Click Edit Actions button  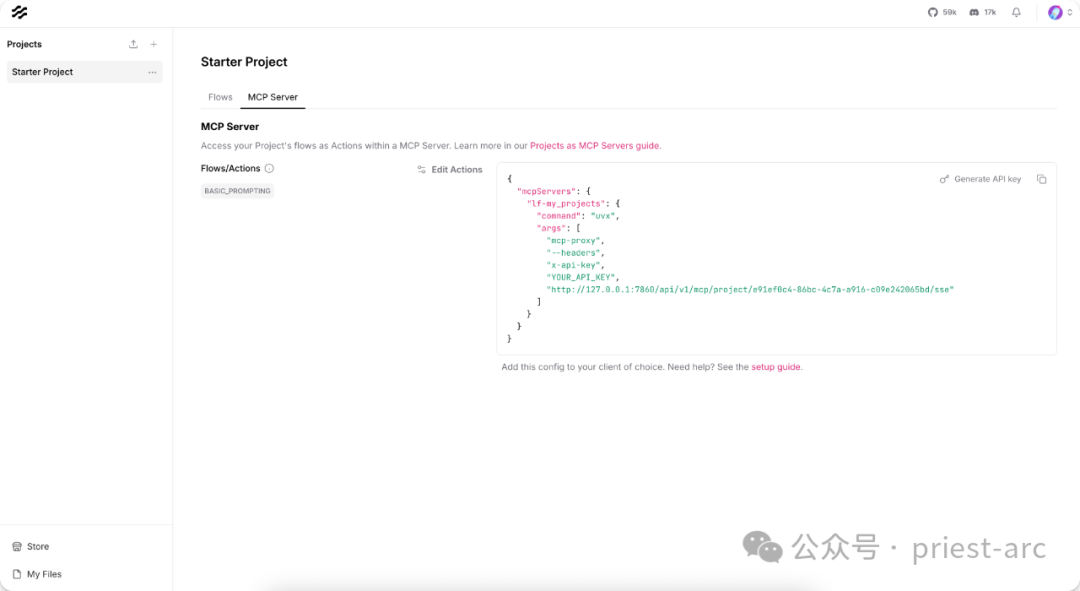(x=450, y=170)
